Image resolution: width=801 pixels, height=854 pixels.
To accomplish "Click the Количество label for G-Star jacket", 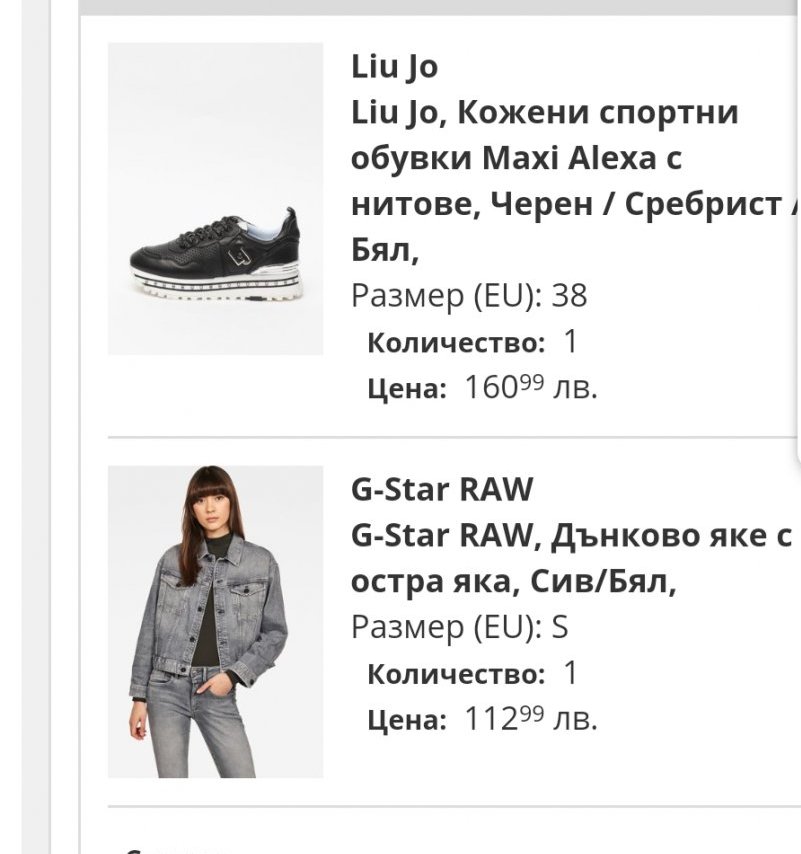I will pyautogui.click(x=456, y=674).
